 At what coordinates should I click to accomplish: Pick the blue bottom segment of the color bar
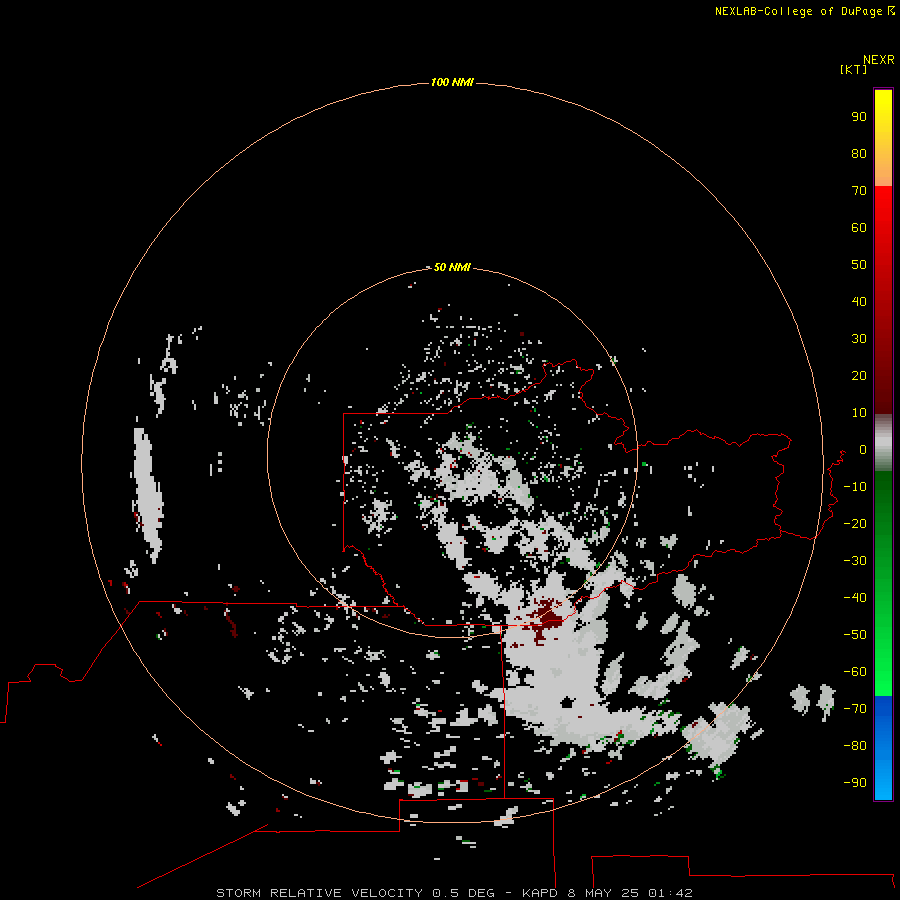883,747
